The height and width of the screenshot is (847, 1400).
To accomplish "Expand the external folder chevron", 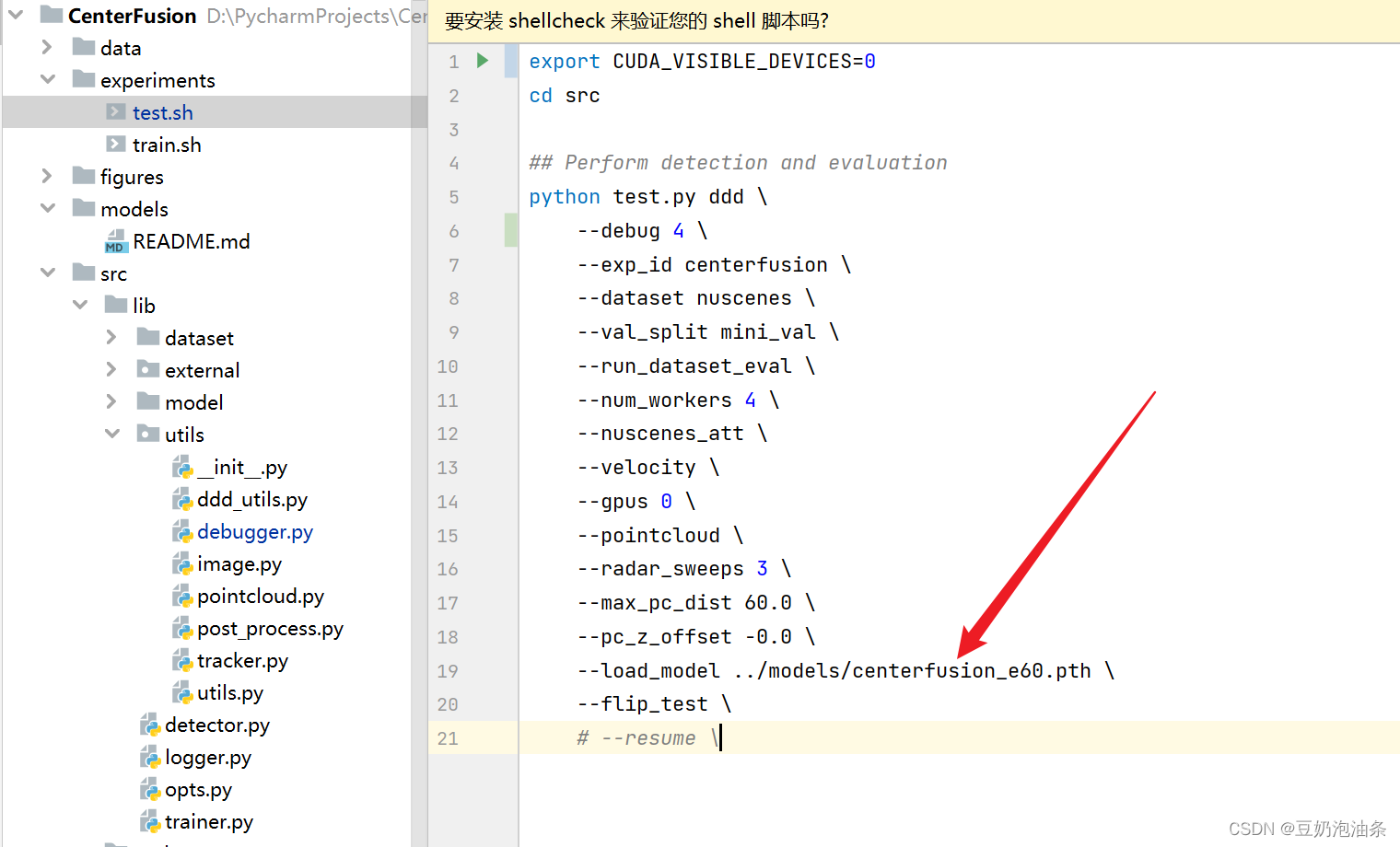I will click(x=111, y=369).
